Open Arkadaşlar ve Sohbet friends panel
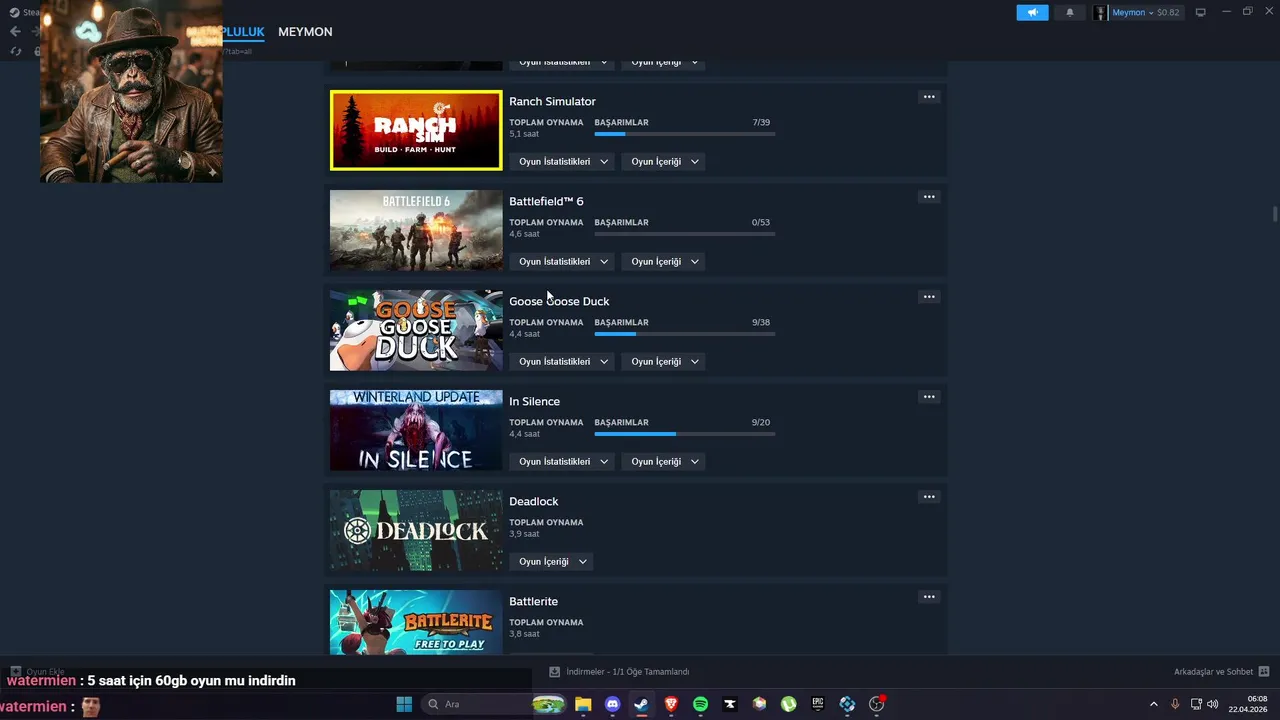Screen dimensions: 1280x720 coord(1221,672)
